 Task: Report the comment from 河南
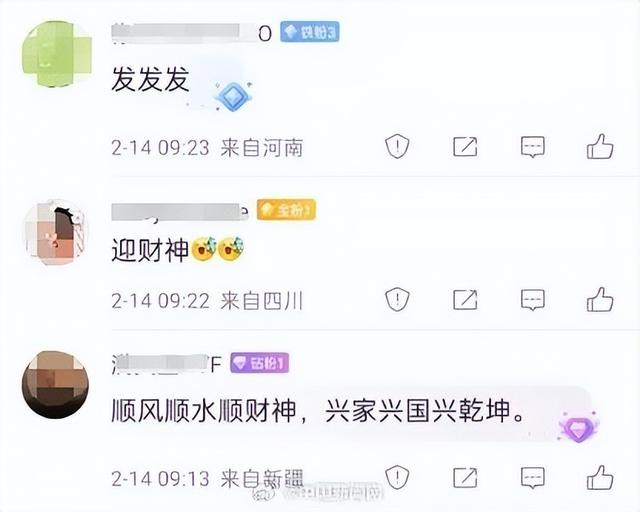397,146
